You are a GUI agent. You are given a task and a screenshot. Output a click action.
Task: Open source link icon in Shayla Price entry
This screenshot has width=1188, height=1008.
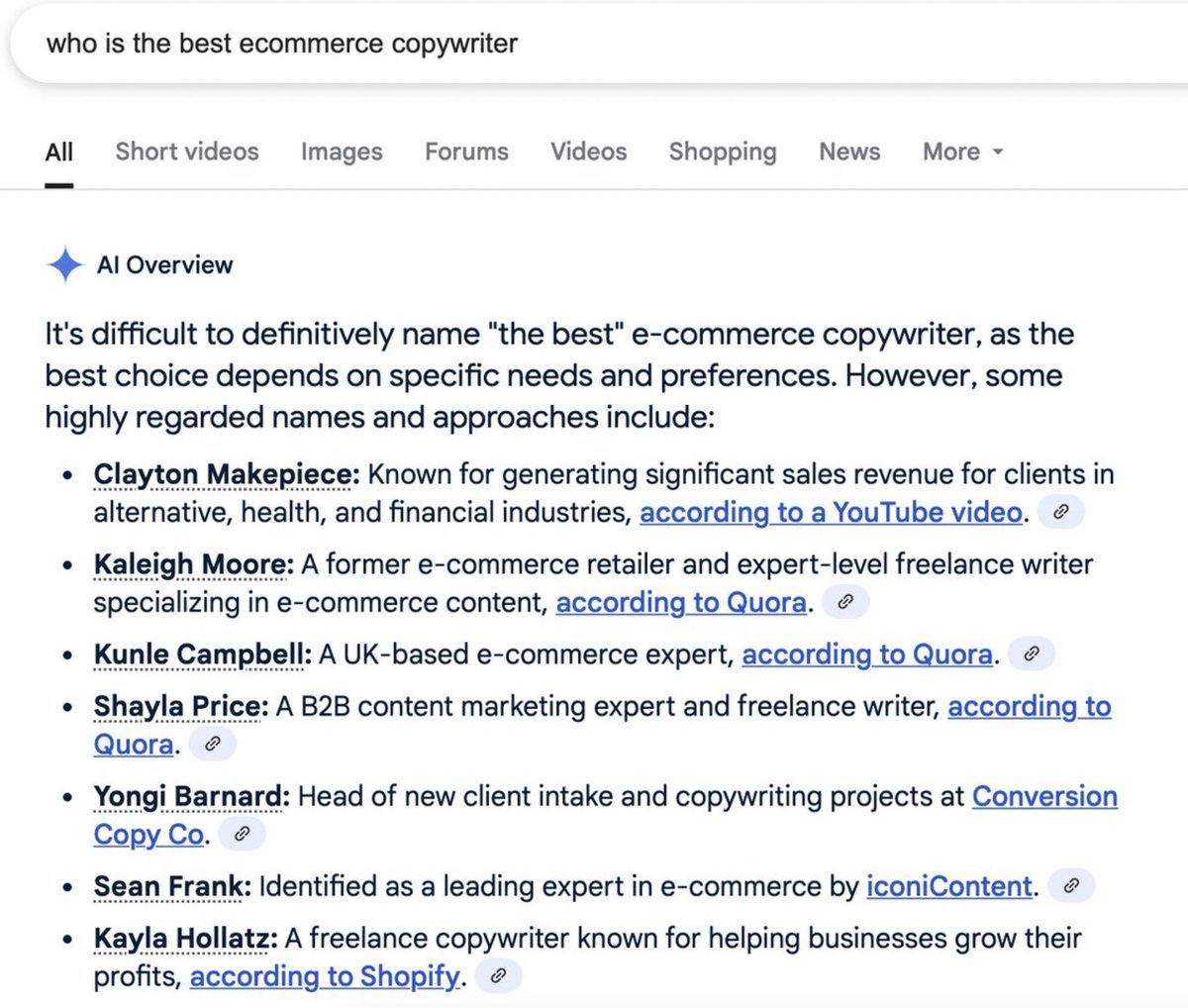pos(212,744)
